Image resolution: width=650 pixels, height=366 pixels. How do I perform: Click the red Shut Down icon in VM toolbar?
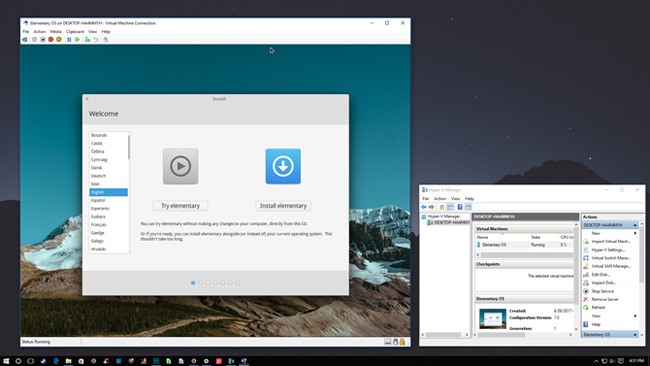(51, 39)
